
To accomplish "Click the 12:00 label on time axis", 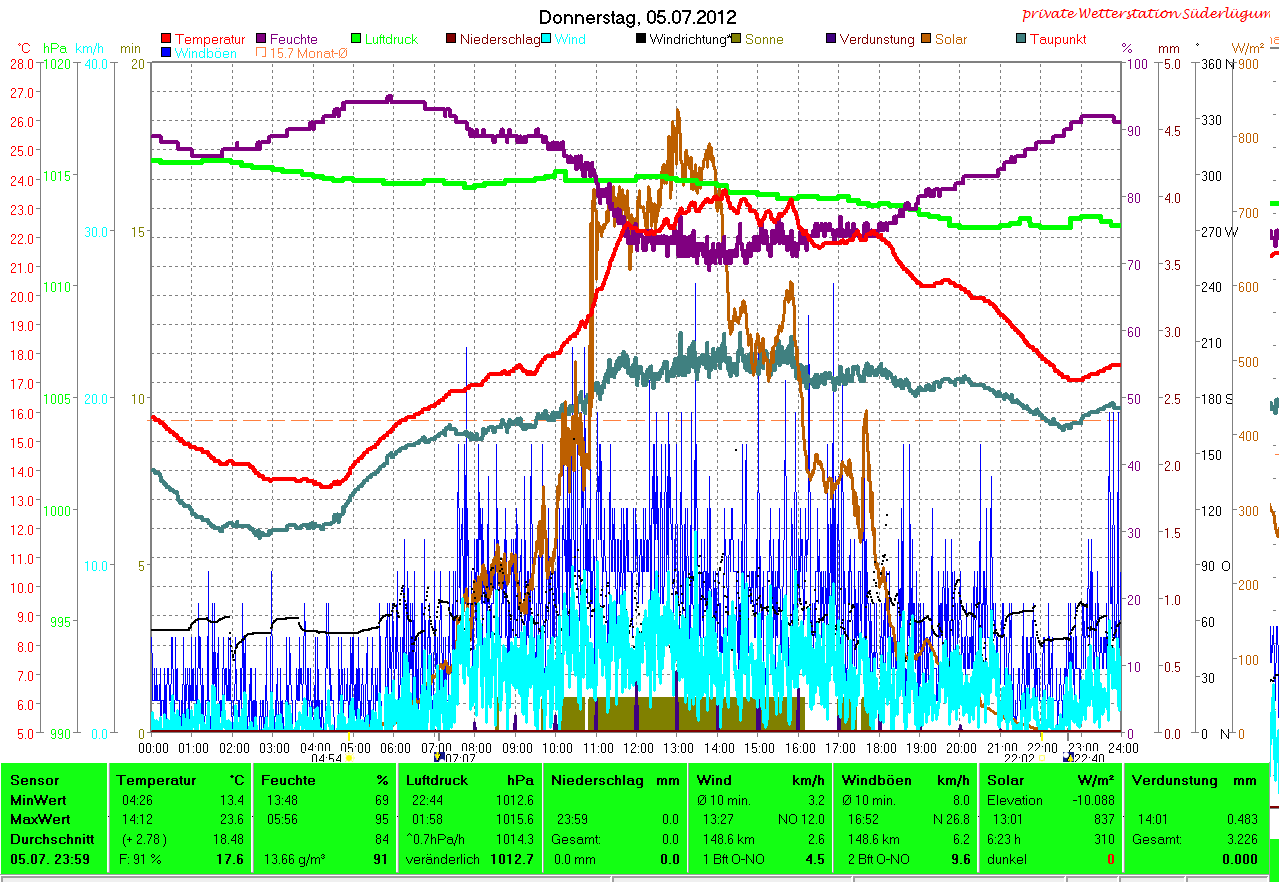I will point(638,747).
